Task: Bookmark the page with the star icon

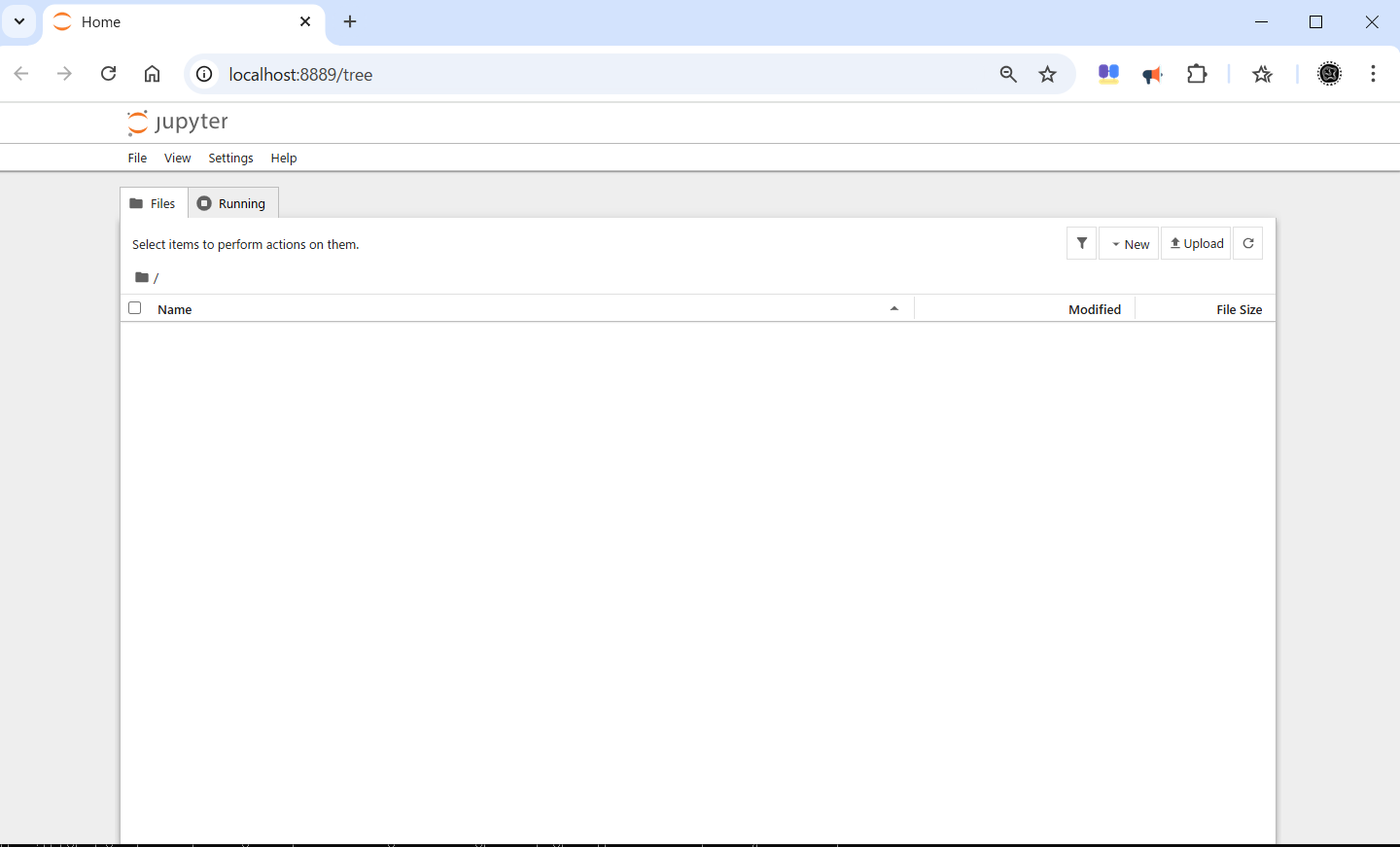Action: 1048,74
